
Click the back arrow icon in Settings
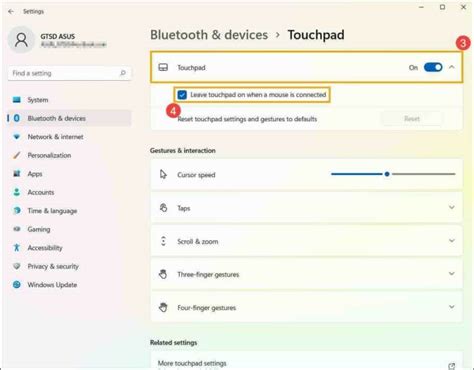tap(11, 12)
